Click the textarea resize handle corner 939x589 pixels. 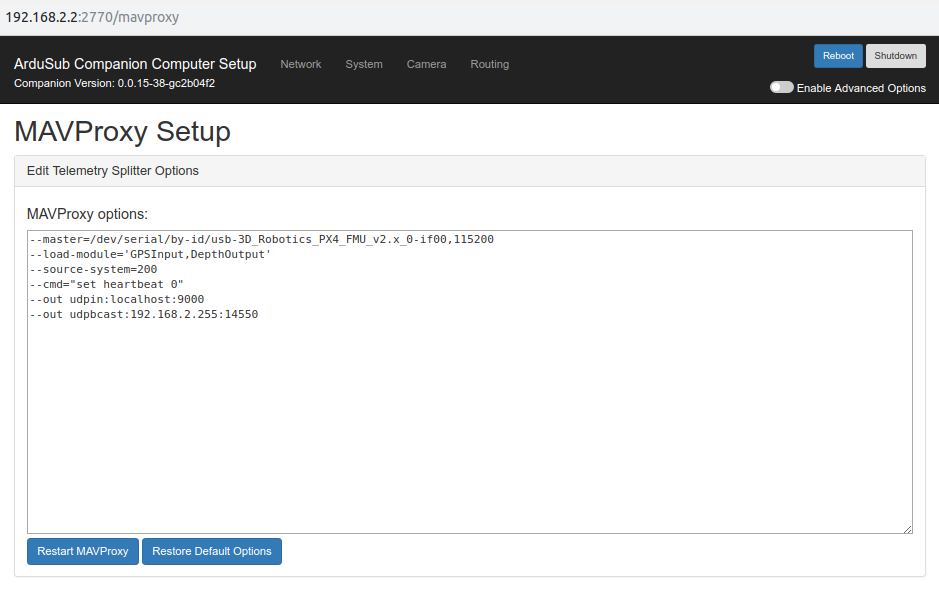[x=908, y=529]
